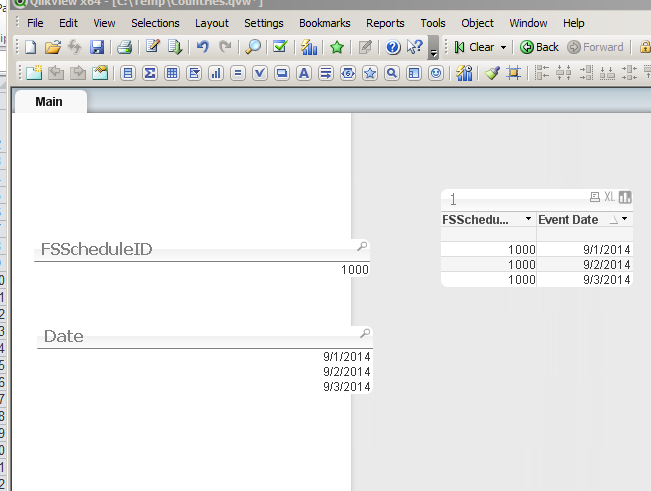Select 9/3/2014 in Date list box
This screenshot has height=491, width=651.
click(205, 386)
